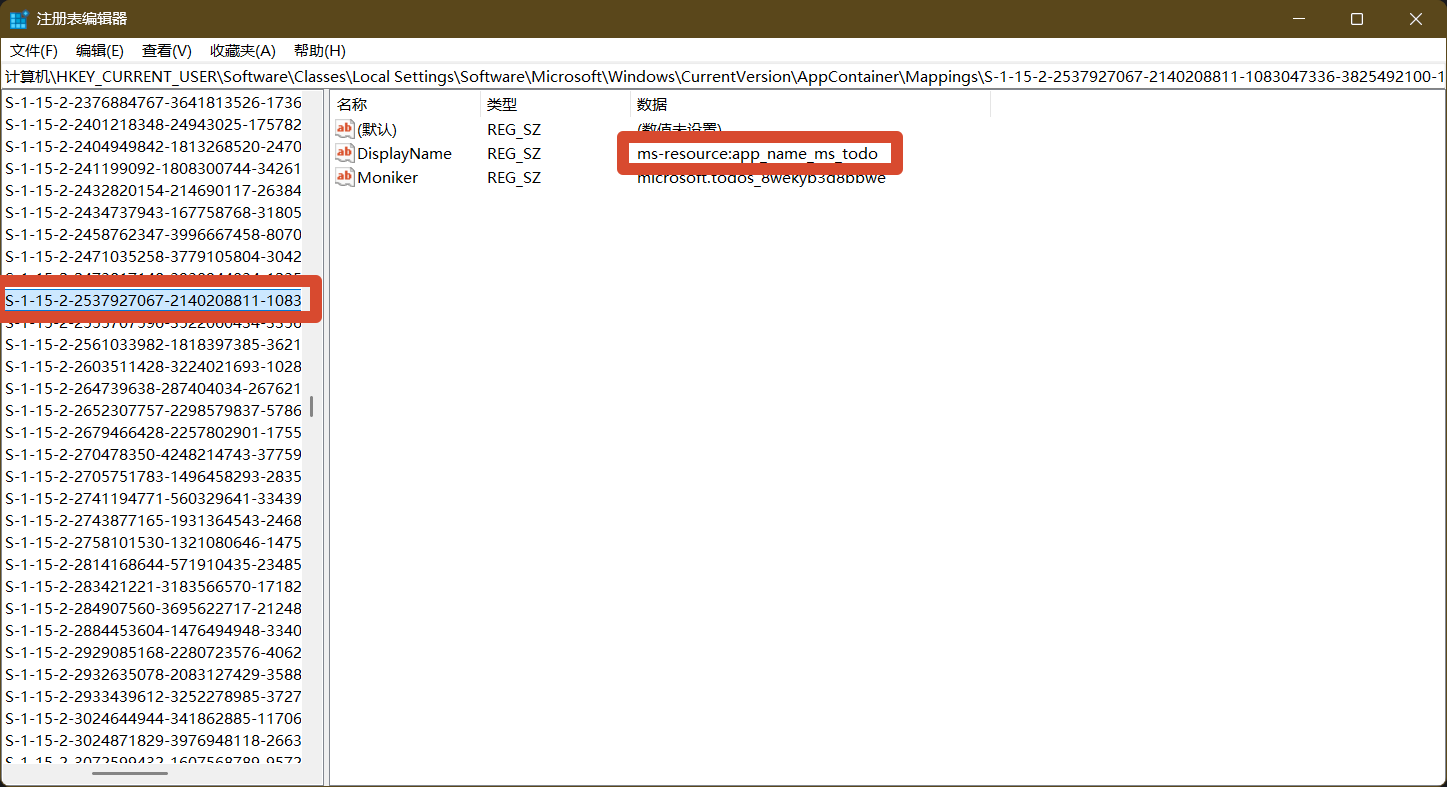1447x787 pixels.
Task: Click the tree pane vertical scrollbar thumb
Action: tap(311, 406)
